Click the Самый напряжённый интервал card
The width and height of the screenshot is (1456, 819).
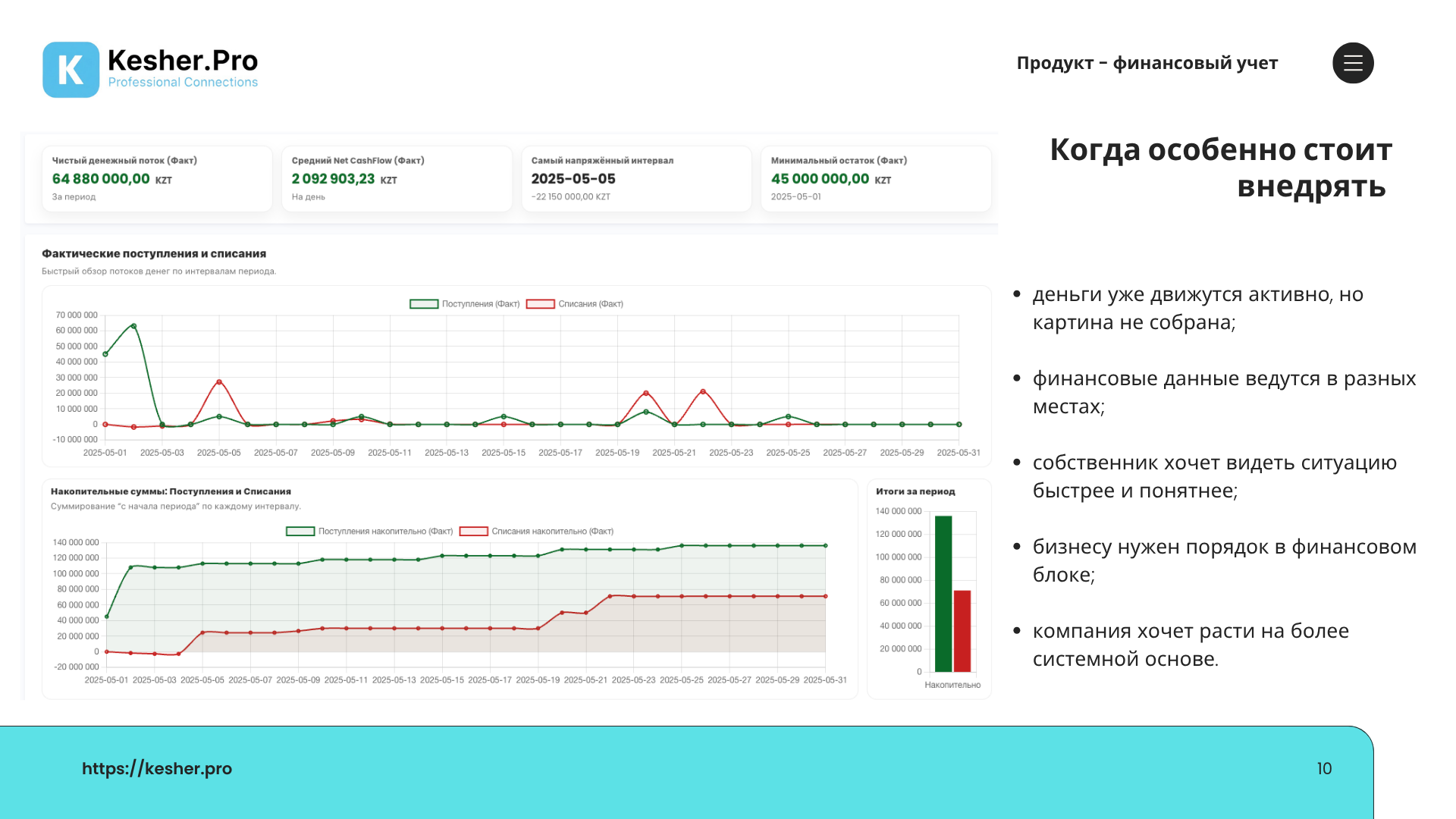pyautogui.click(x=636, y=179)
